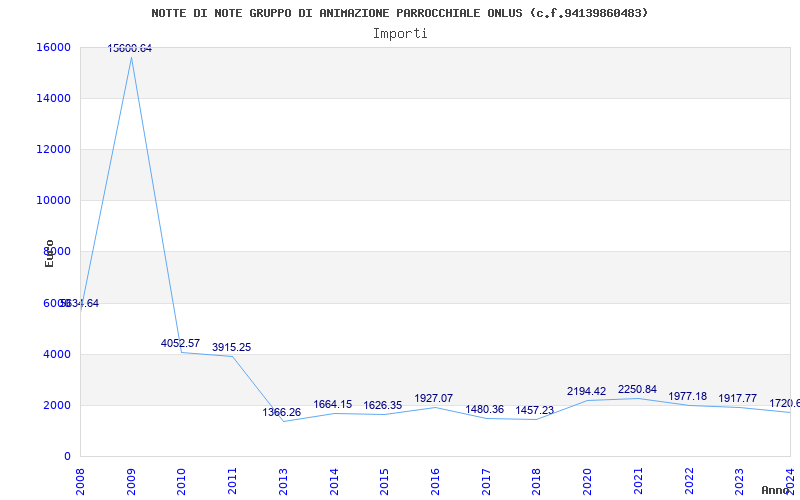This screenshot has width=800, height=500.
Task: Select the 4052.57 data label
Action: (x=180, y=343)
